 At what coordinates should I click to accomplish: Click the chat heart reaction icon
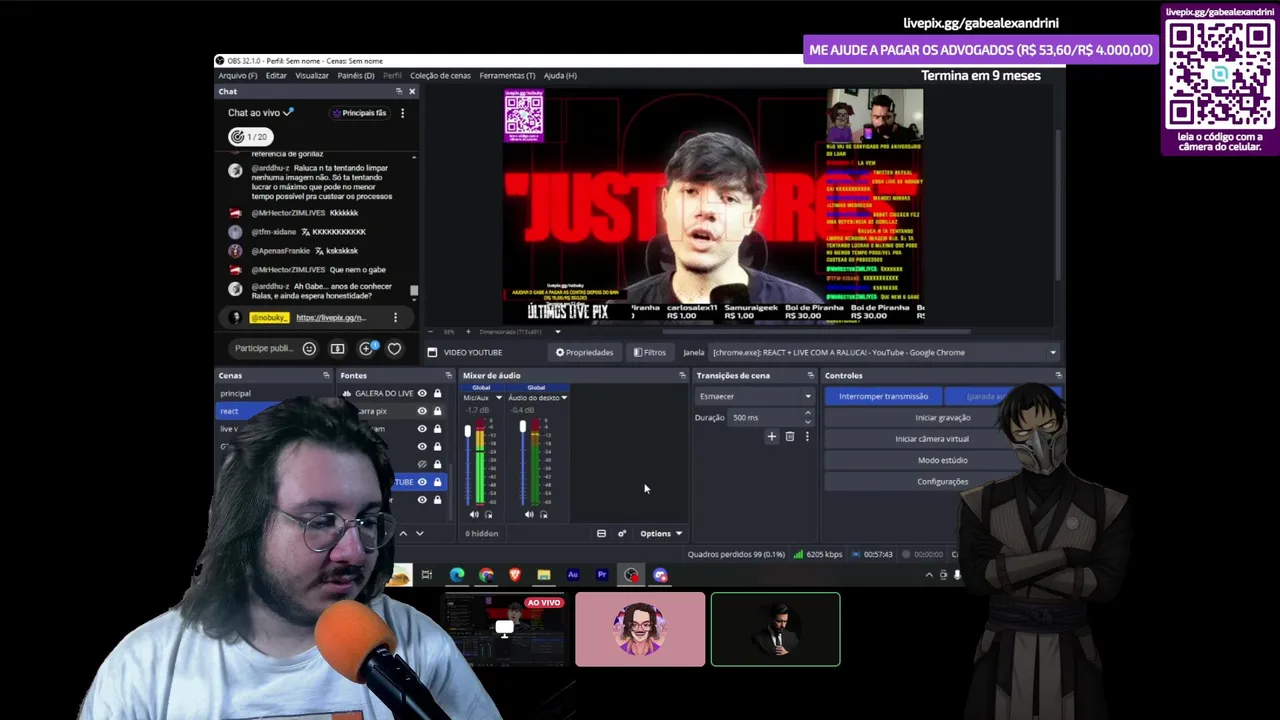[x=394, y=348]
